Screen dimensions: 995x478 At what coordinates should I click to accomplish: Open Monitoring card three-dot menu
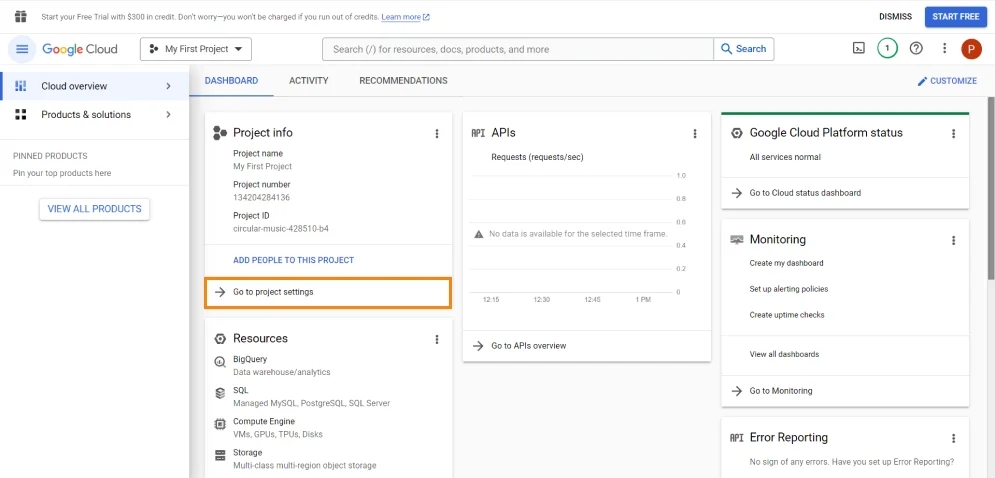tap(953, 240)
